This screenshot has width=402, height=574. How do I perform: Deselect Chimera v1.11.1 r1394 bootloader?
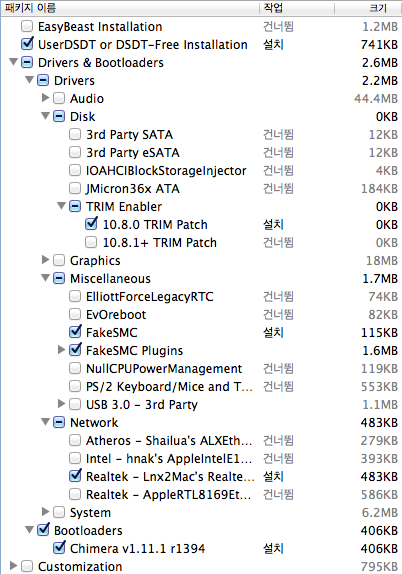pos(59,548)
